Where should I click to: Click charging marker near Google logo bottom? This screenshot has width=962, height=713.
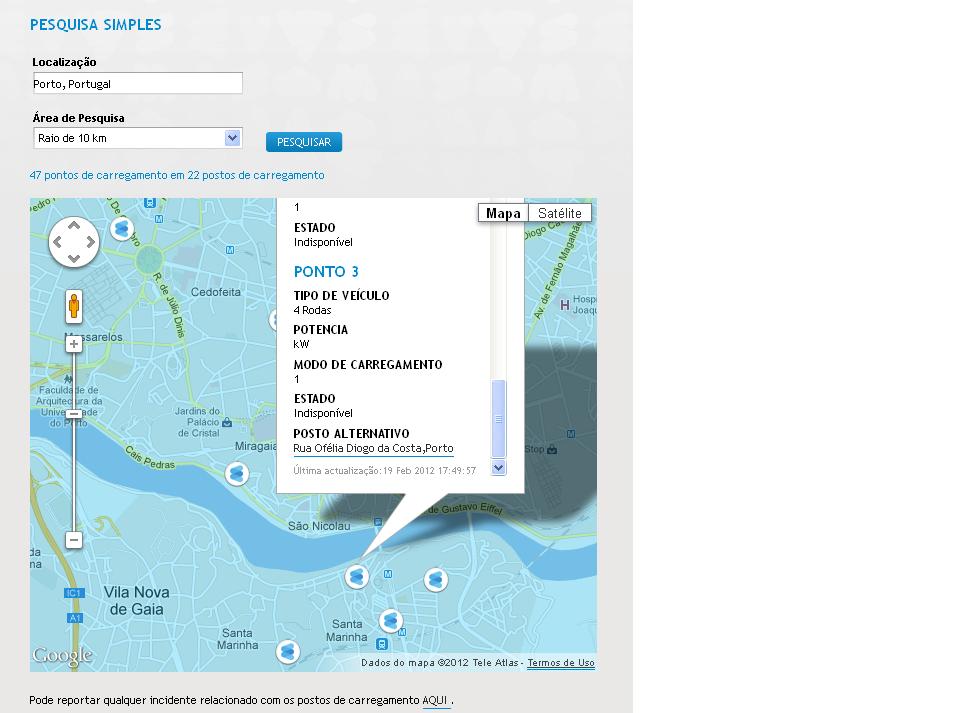pos(288,651)
